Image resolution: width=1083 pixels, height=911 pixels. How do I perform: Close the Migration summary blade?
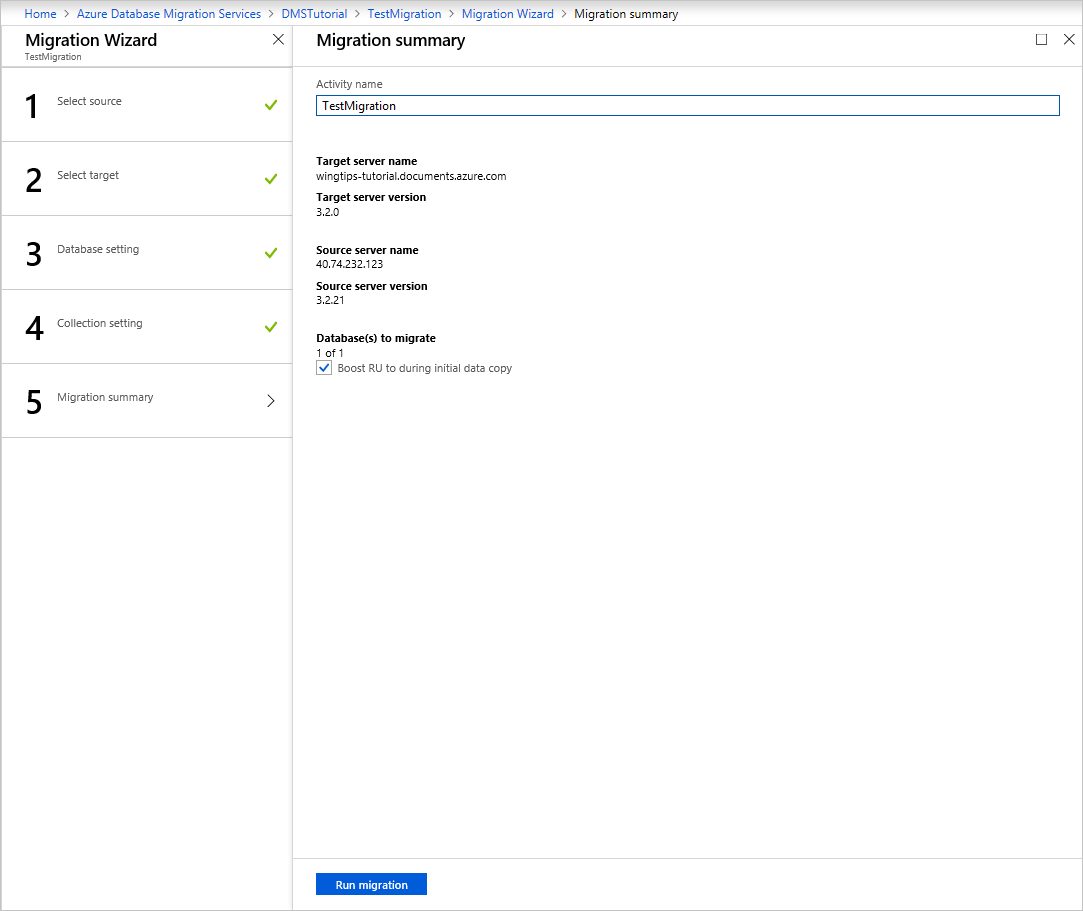click(x=1068, y=39)
